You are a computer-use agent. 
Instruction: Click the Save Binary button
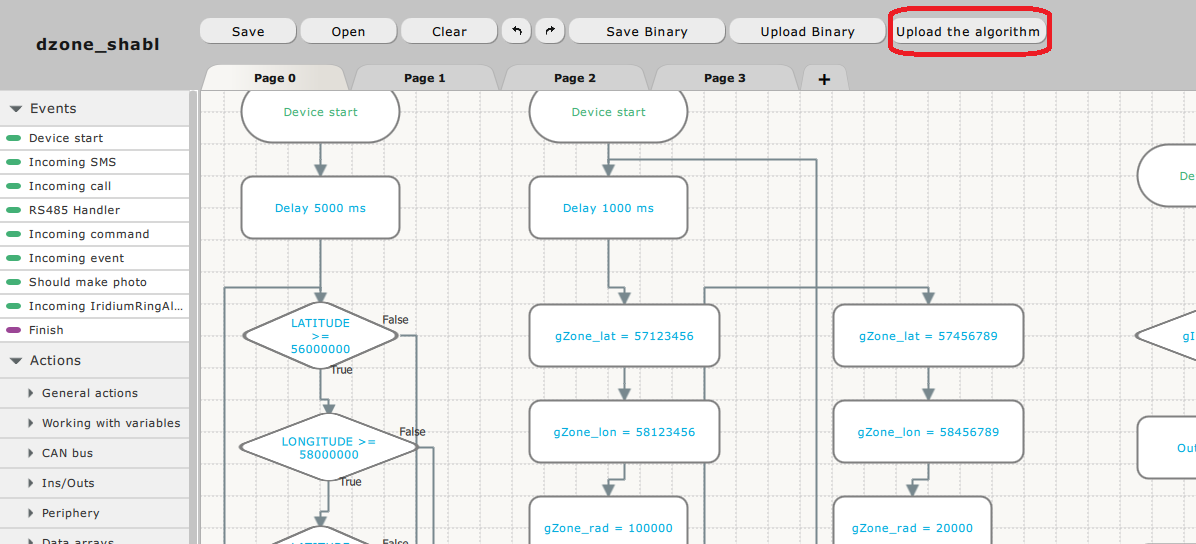647,31
